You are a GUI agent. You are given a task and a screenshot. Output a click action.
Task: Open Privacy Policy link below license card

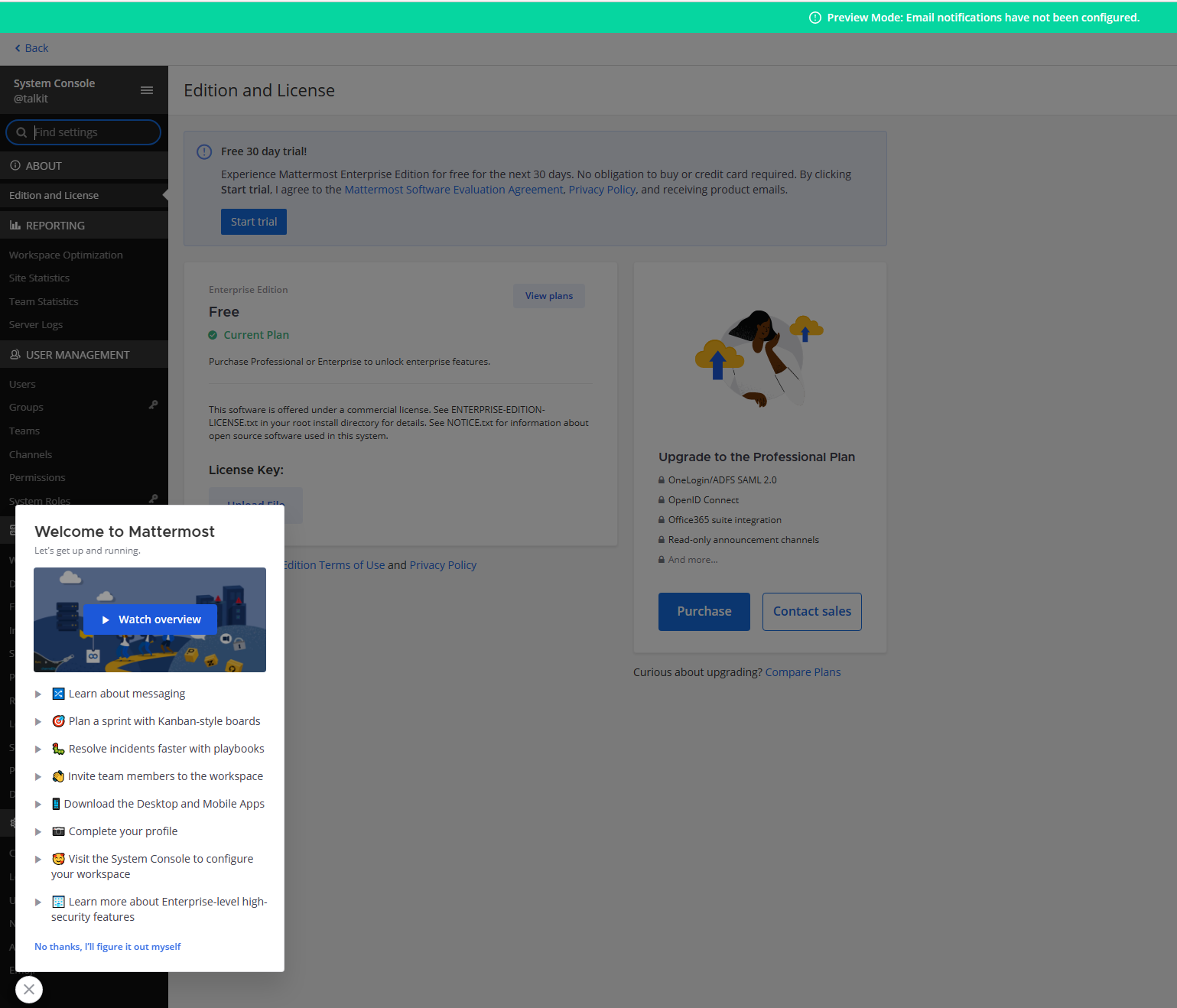443,565
